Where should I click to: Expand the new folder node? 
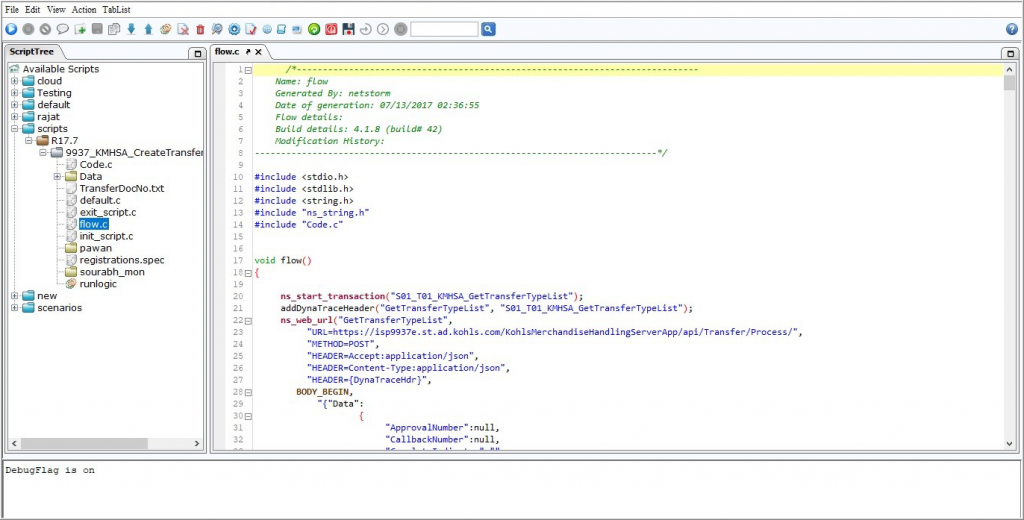point(14,296)
